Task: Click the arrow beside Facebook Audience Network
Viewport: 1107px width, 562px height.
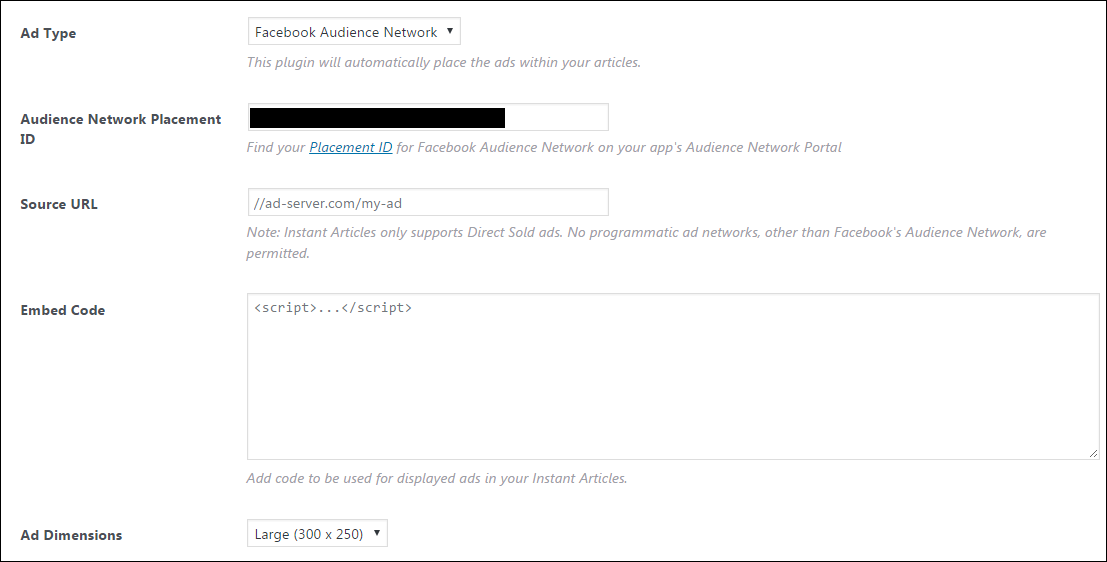Action: pos(449,31)
